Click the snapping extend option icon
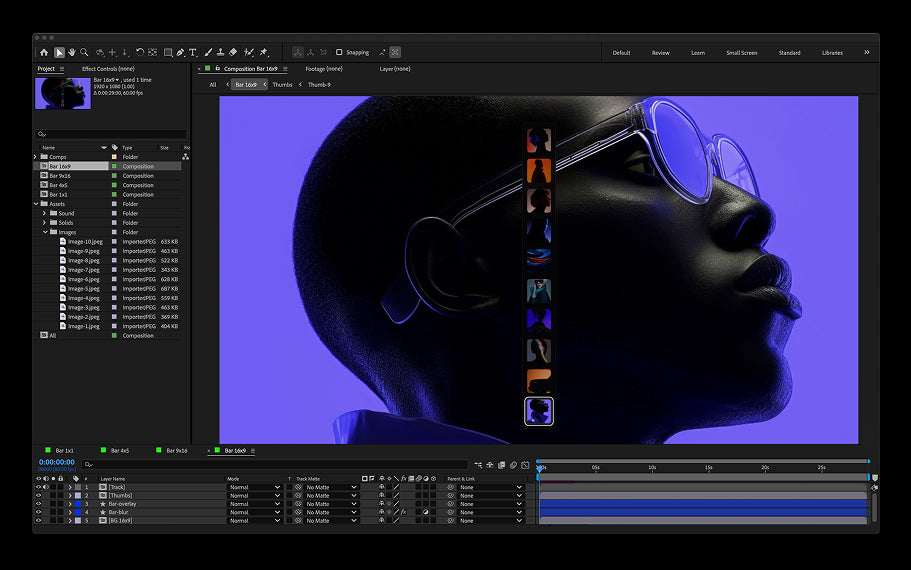This screenshot has width=911, height=570. (382, 52)
